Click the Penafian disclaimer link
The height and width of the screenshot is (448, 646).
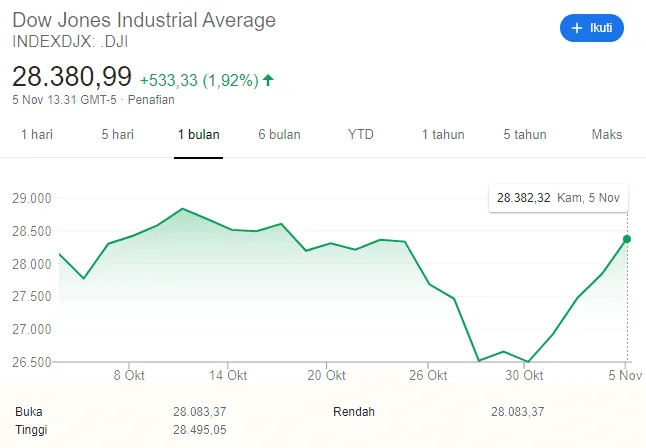click(152, 100)
